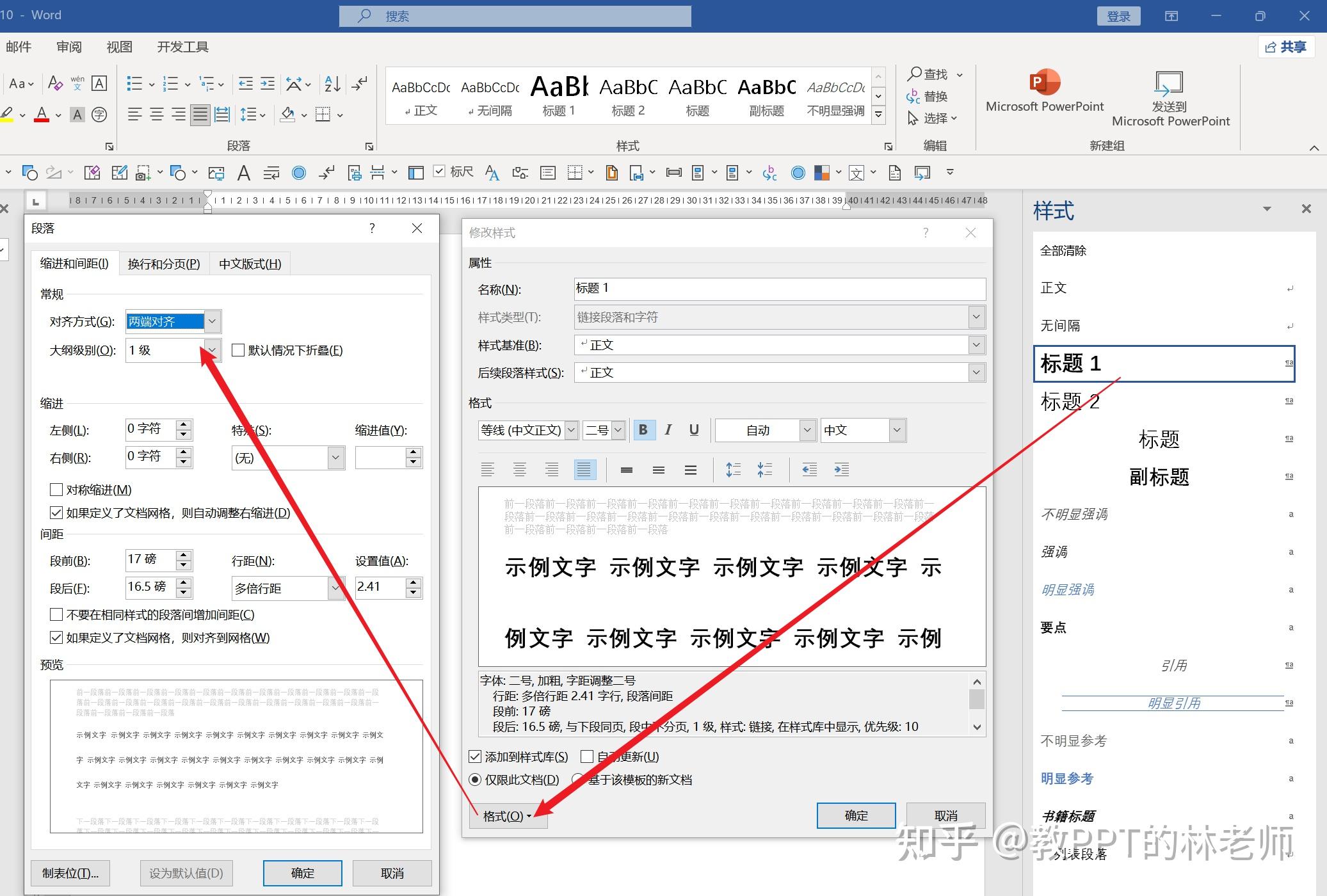The image size is (1327, 896).
Task: Click the font color red A icon
Action: click(42, 115)
